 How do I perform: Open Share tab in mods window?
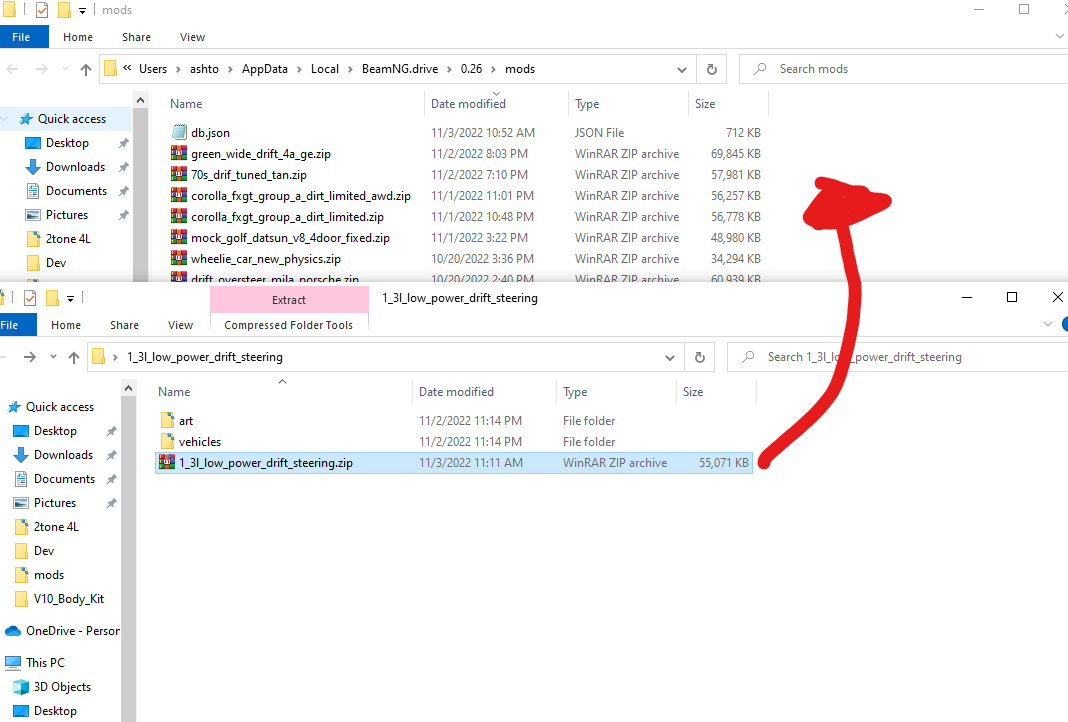pos(136,37)
